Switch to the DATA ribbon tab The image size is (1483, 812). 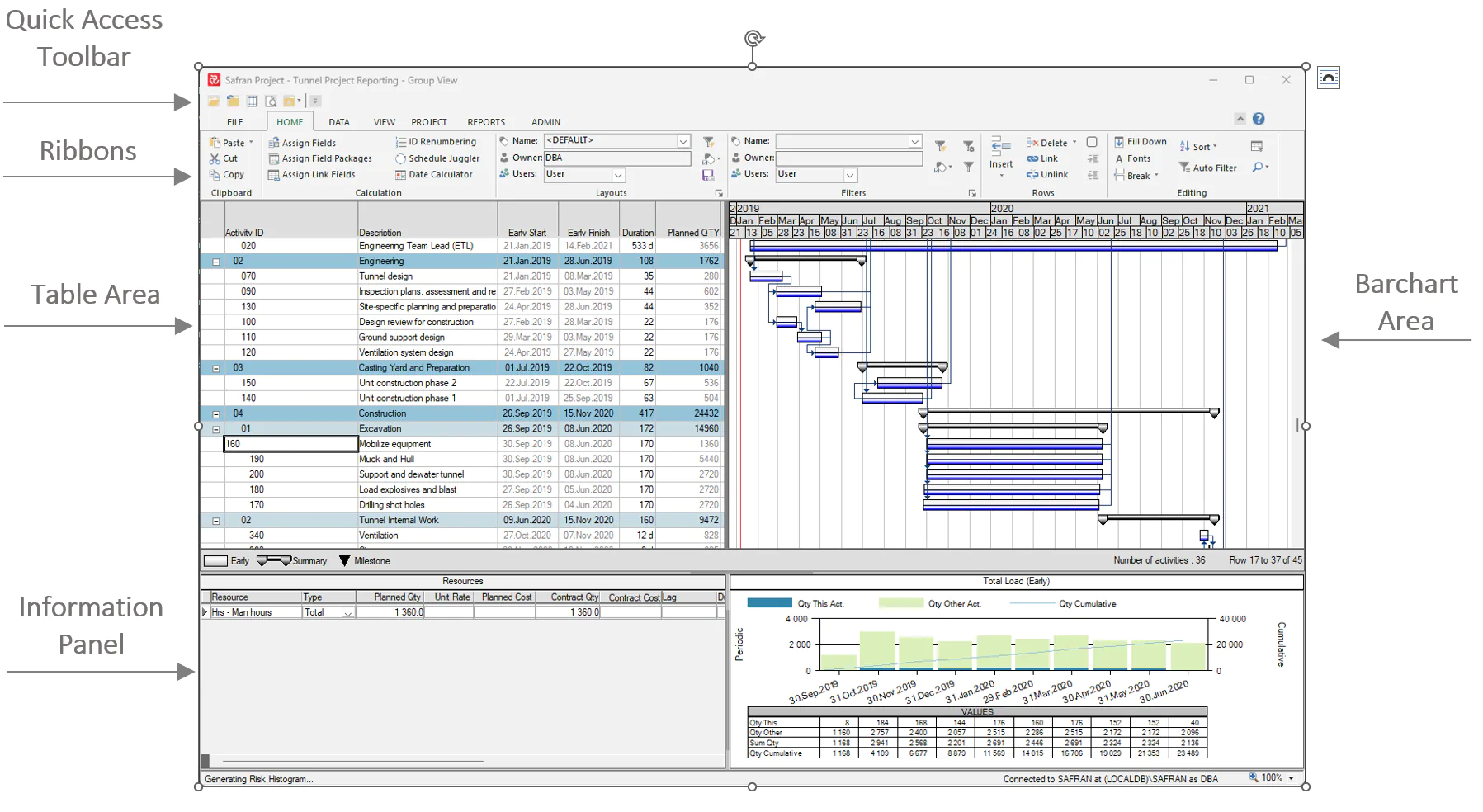(x=339, y=122)
